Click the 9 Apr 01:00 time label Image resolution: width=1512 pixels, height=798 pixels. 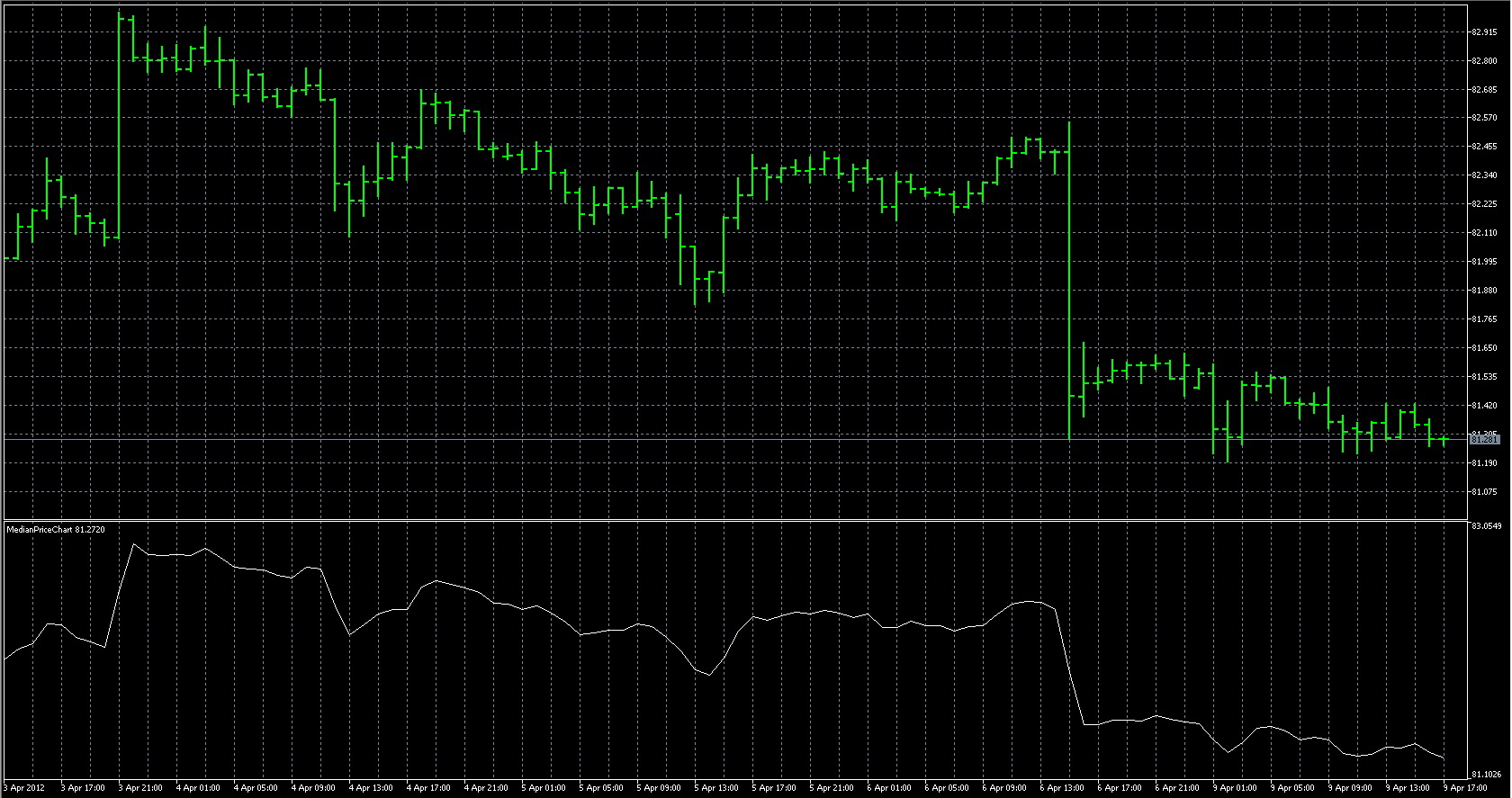click(x=1235, y=788)
